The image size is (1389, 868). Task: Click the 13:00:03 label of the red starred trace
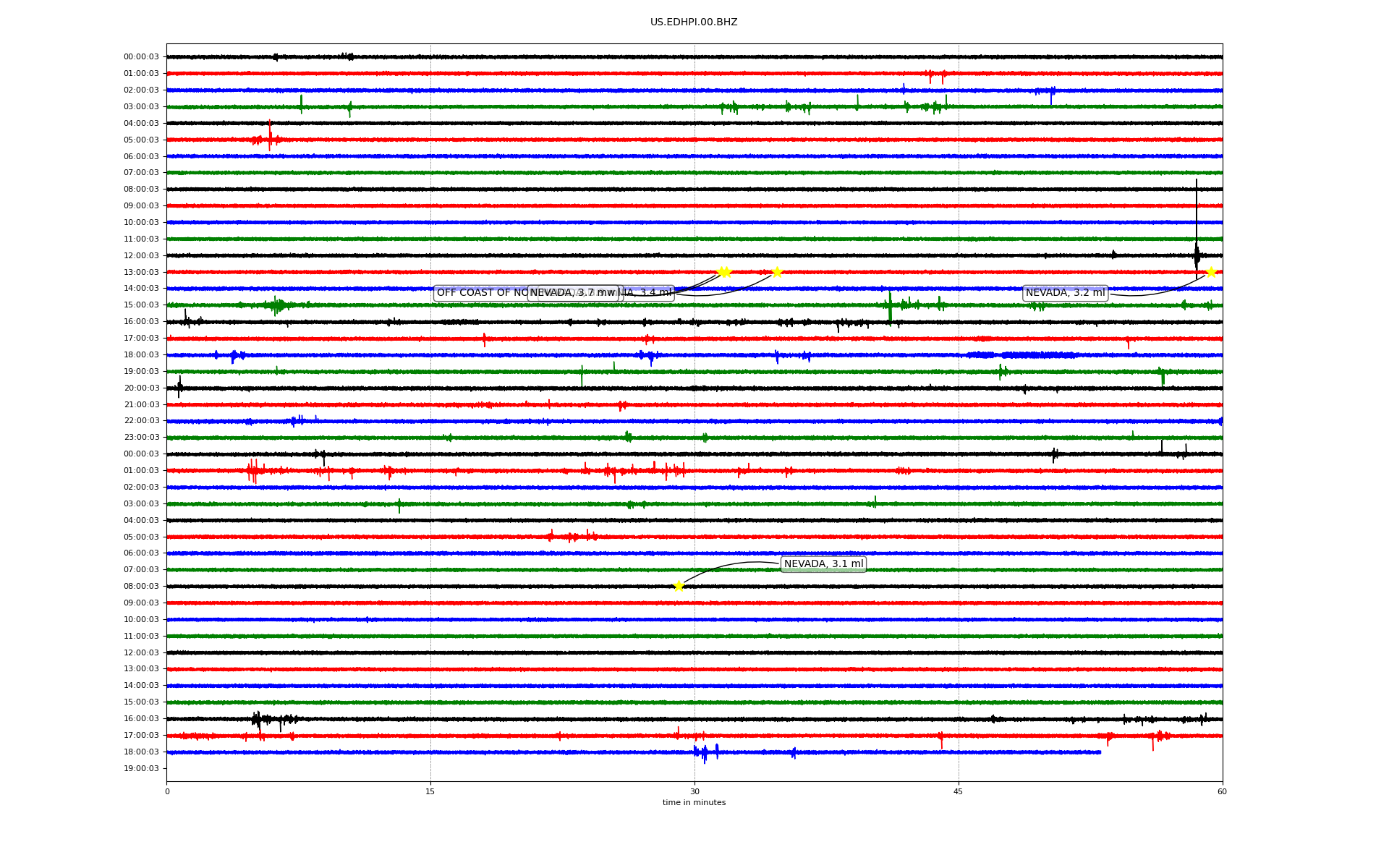coord(141,273)
